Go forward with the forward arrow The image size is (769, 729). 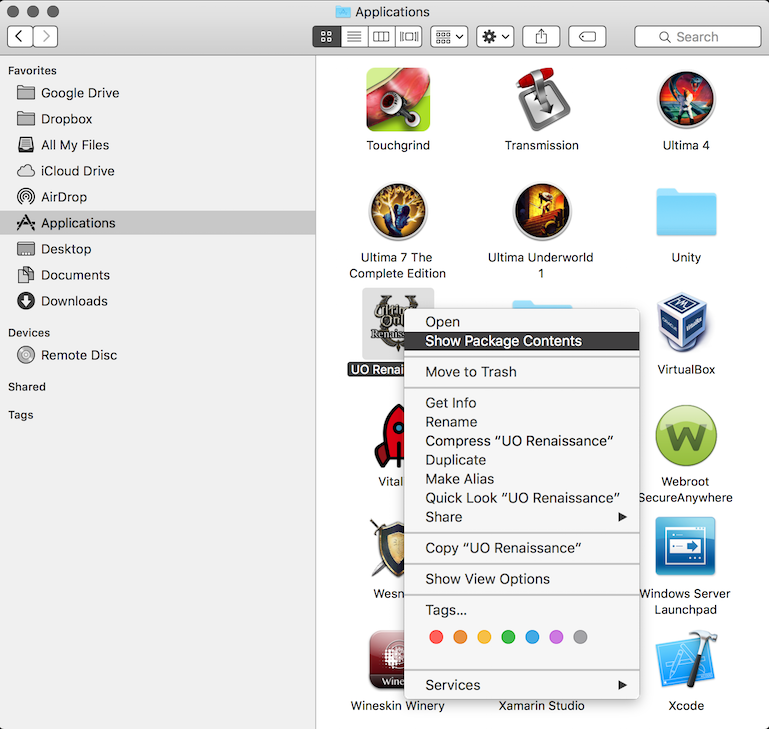[x=46, y=36]
